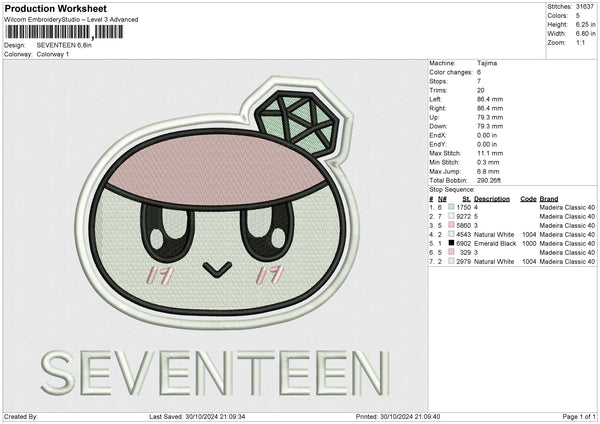The height and width of the screenshot is (424, 600).
Task: Click the Stop Sequence heading
Action: pos(452,190)
